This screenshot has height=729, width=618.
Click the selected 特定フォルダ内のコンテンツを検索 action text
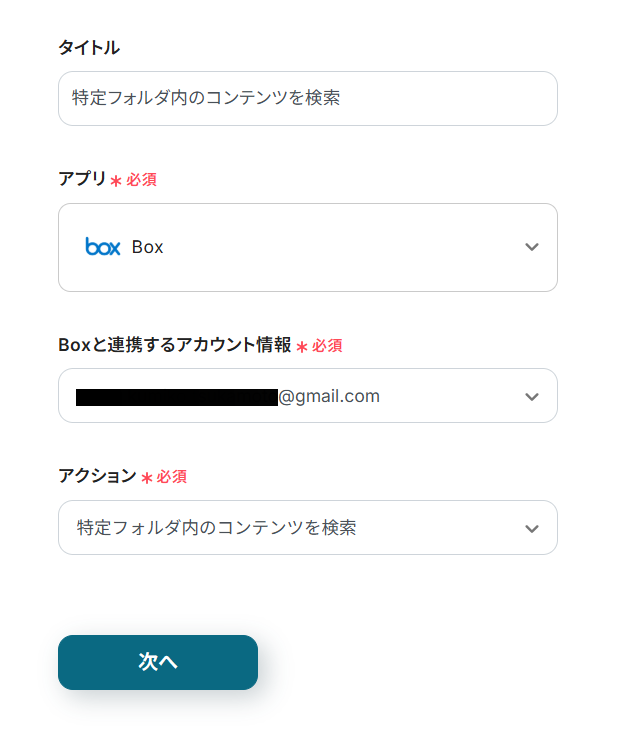click(216, 527)
